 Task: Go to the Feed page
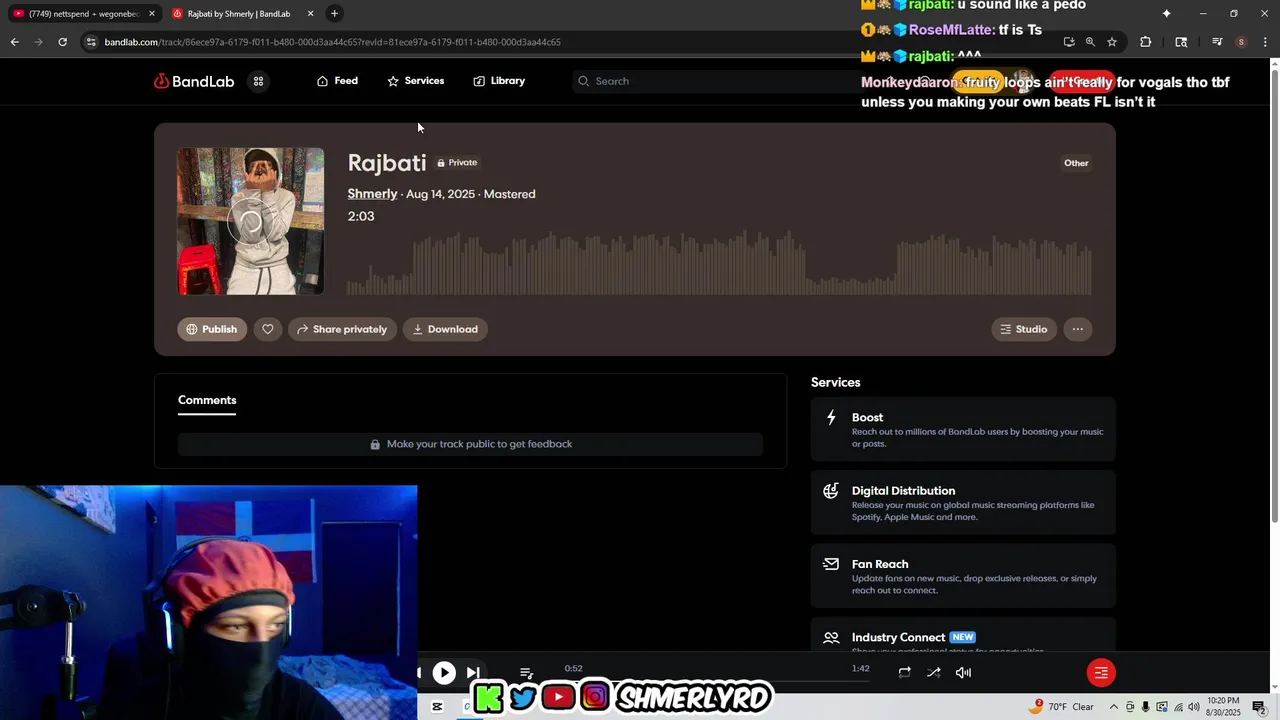[337, 81]
